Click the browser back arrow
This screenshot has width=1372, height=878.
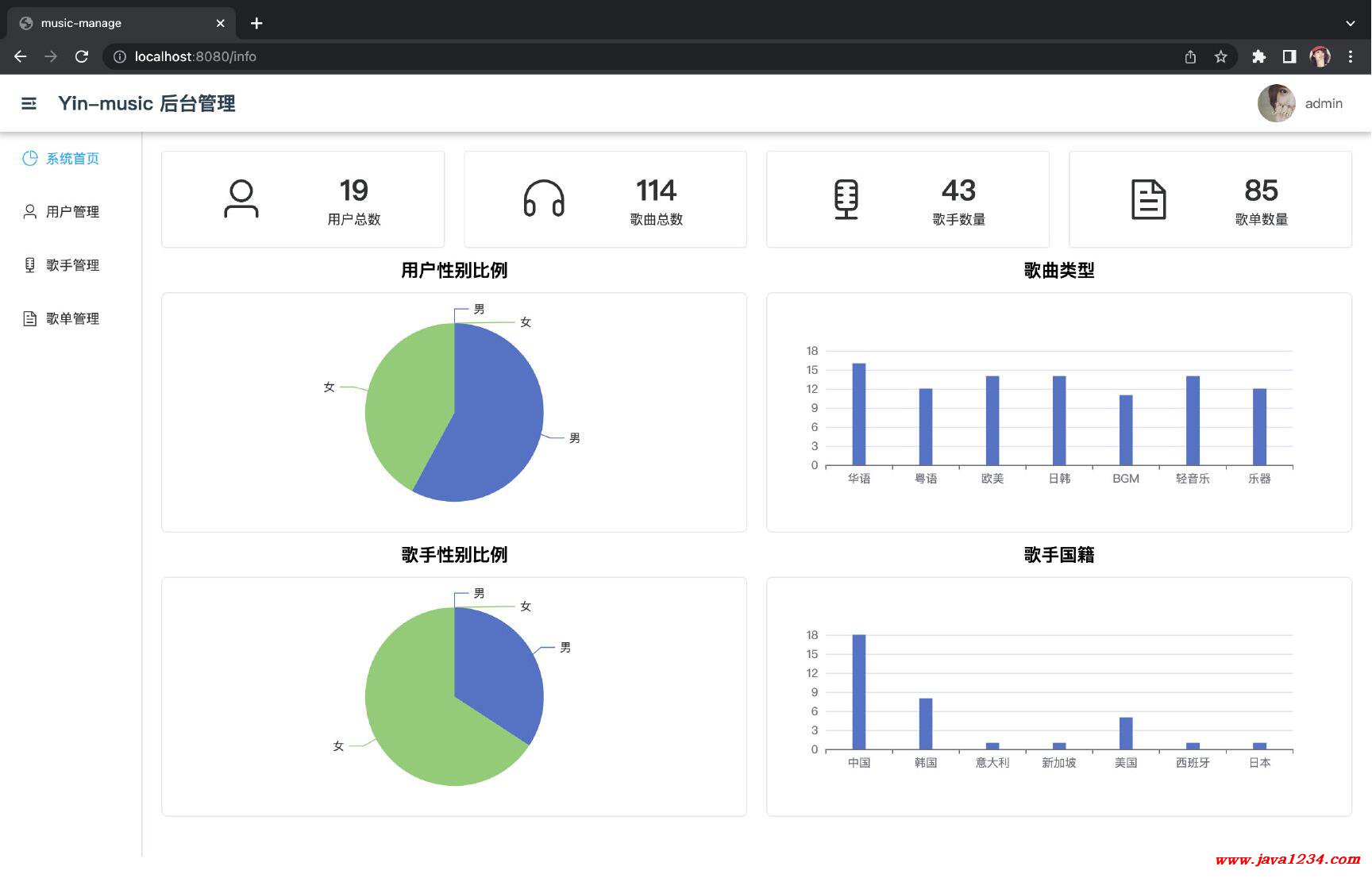pos(21,56)
